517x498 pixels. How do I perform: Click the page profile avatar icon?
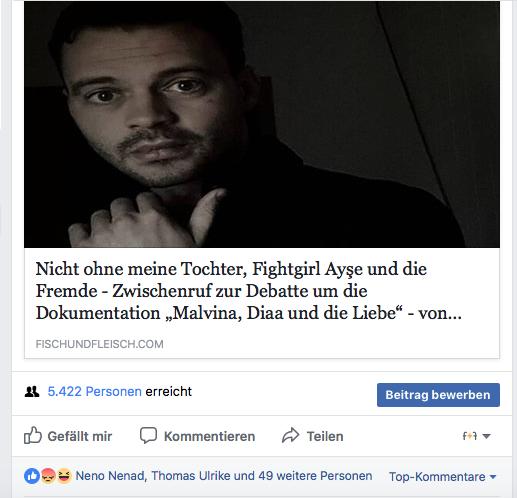point(470,436)
